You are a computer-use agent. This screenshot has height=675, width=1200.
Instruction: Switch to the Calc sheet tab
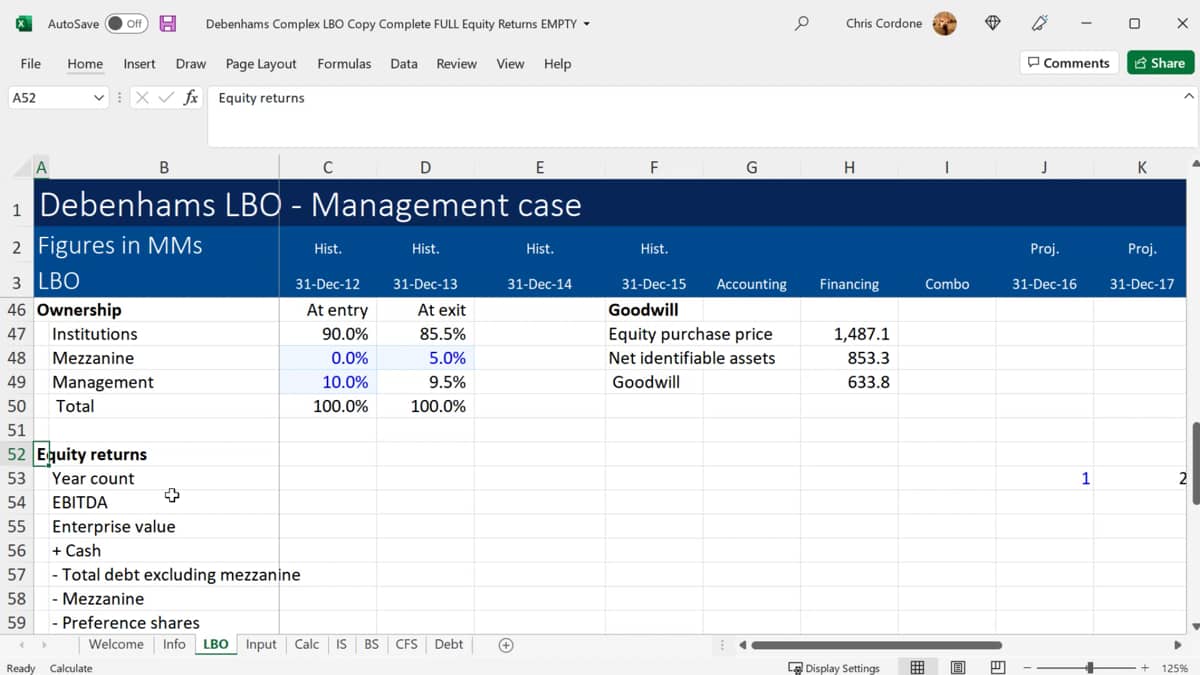point(307,644)
